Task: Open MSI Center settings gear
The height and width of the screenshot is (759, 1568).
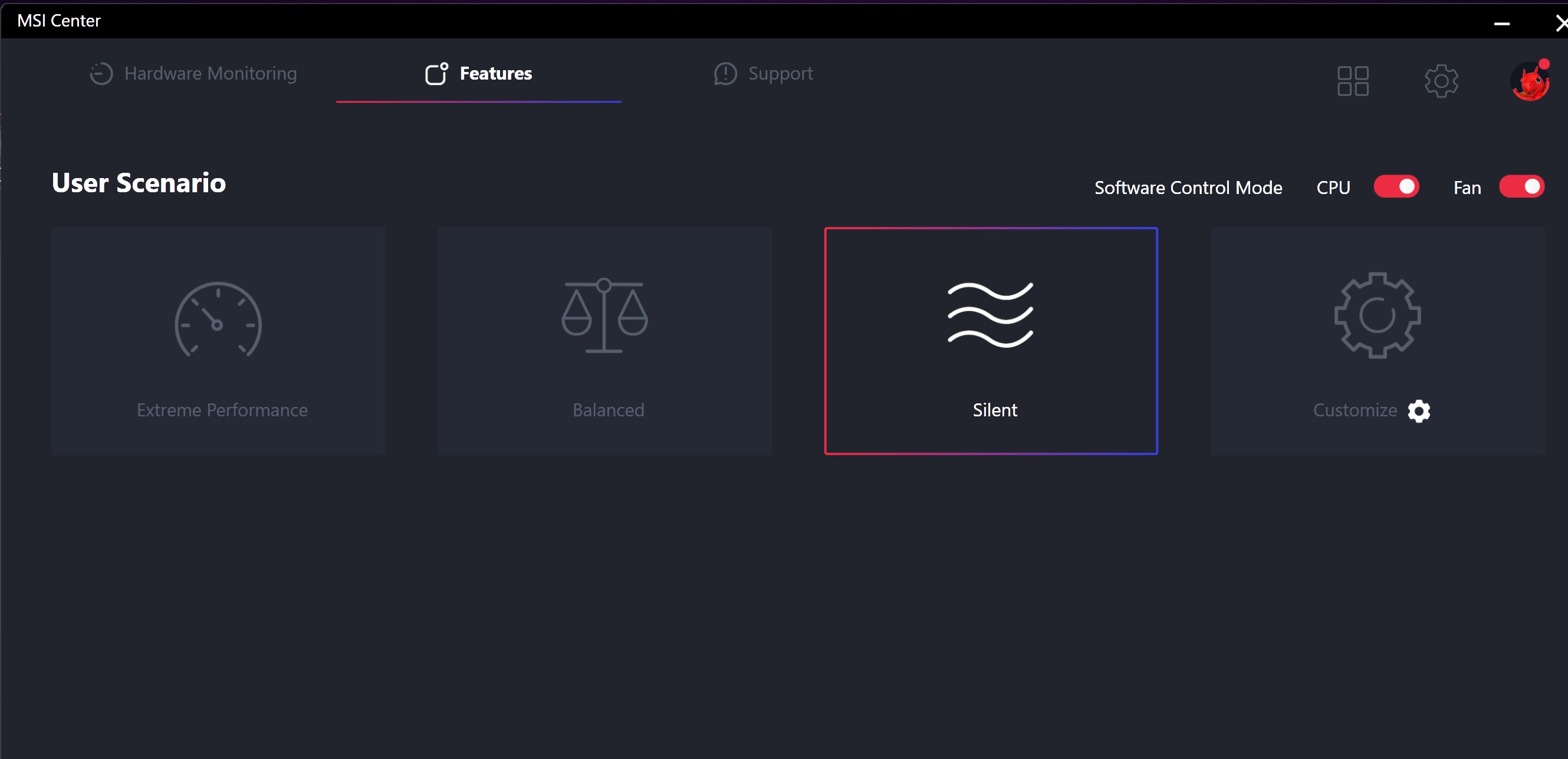Action: 1441,81
